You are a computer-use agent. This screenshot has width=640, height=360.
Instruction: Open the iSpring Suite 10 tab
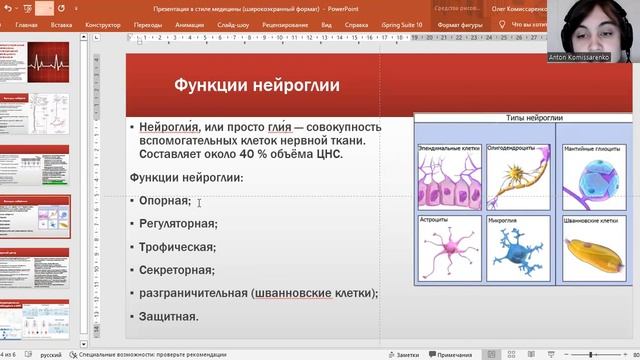pos(402,25)
